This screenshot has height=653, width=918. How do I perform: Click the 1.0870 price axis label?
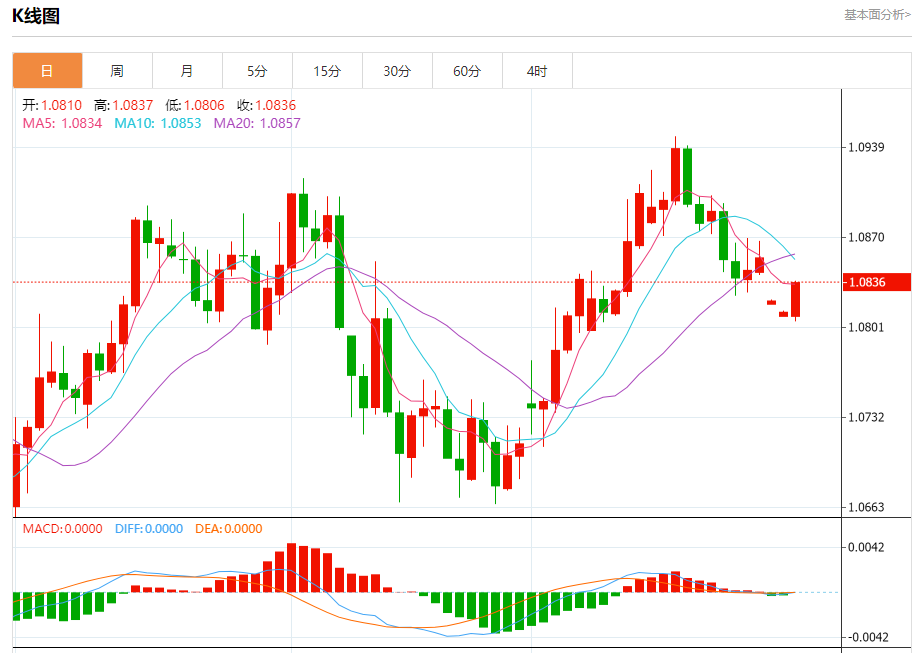coord(866,237)
